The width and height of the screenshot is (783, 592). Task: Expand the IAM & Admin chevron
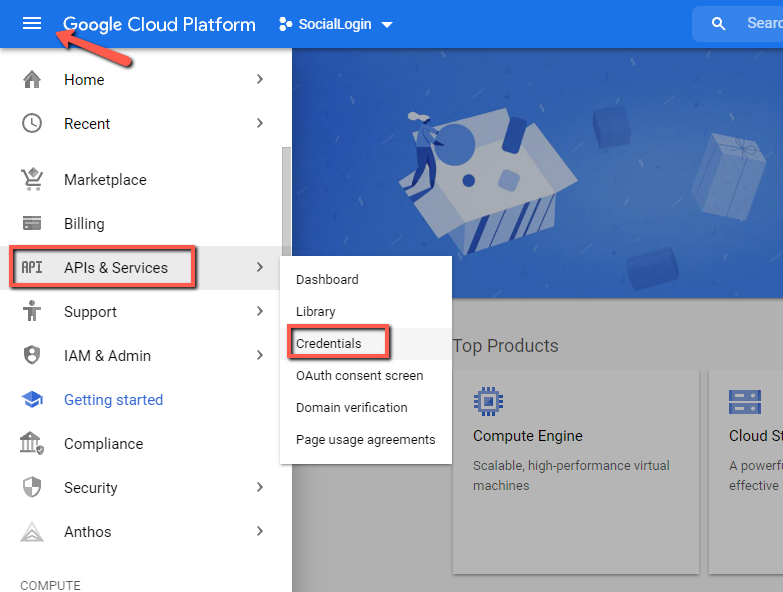(260, 355)
